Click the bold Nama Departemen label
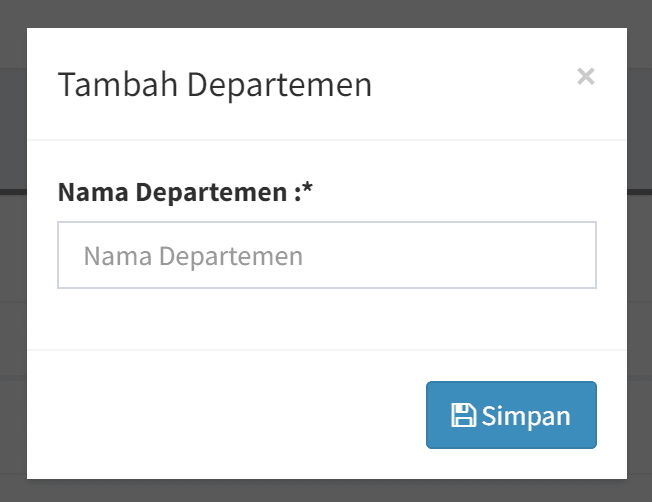The height and width of the screenshot is (502, 652). 174,192
